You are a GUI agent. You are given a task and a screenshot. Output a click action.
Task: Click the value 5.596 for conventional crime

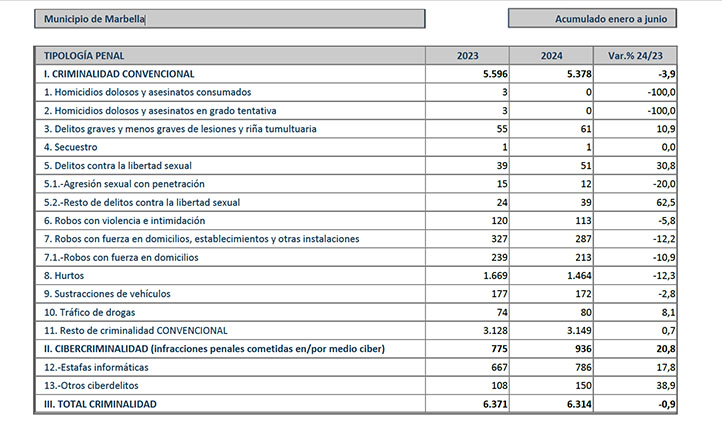tap(495, 74)
